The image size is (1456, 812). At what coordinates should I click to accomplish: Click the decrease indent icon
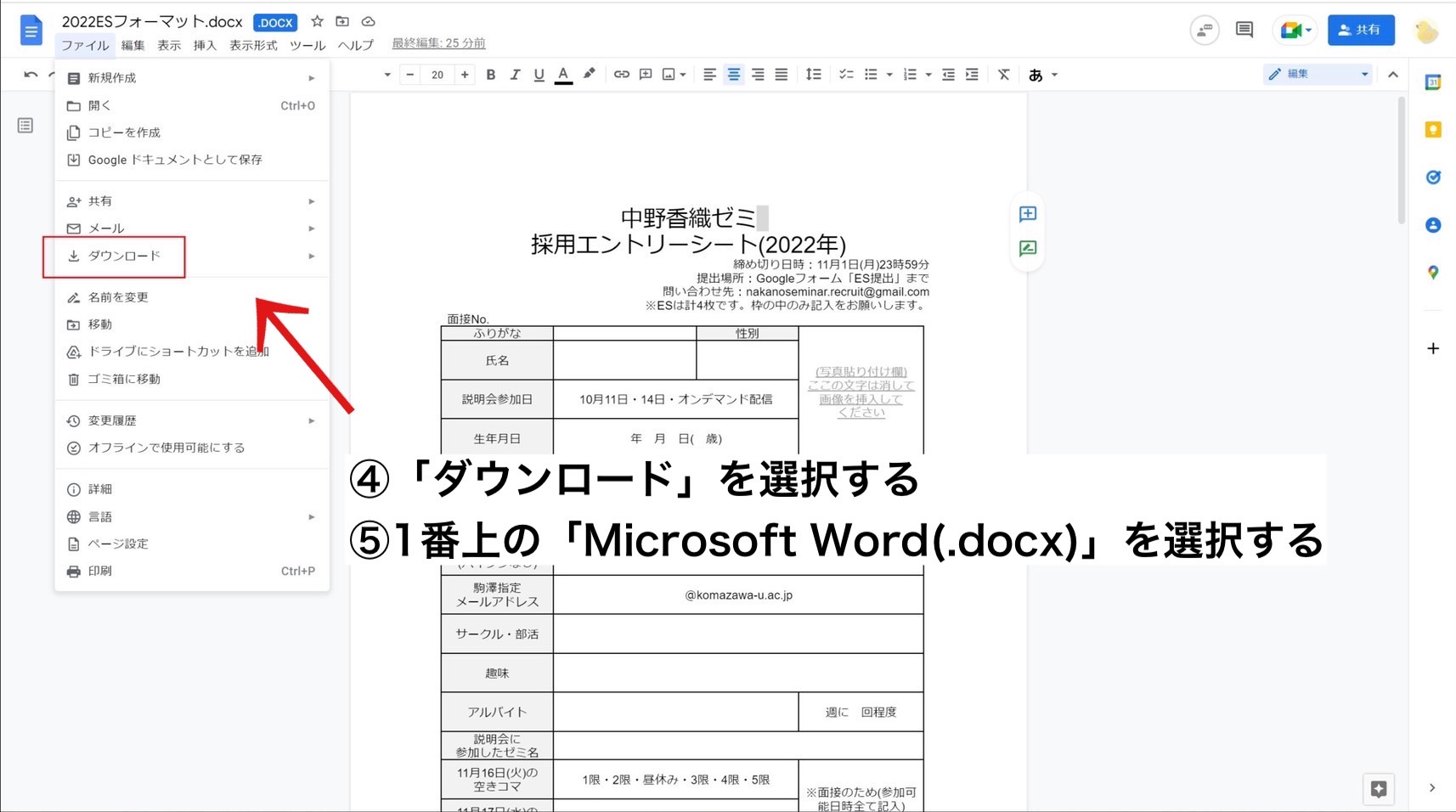[948, 75]
